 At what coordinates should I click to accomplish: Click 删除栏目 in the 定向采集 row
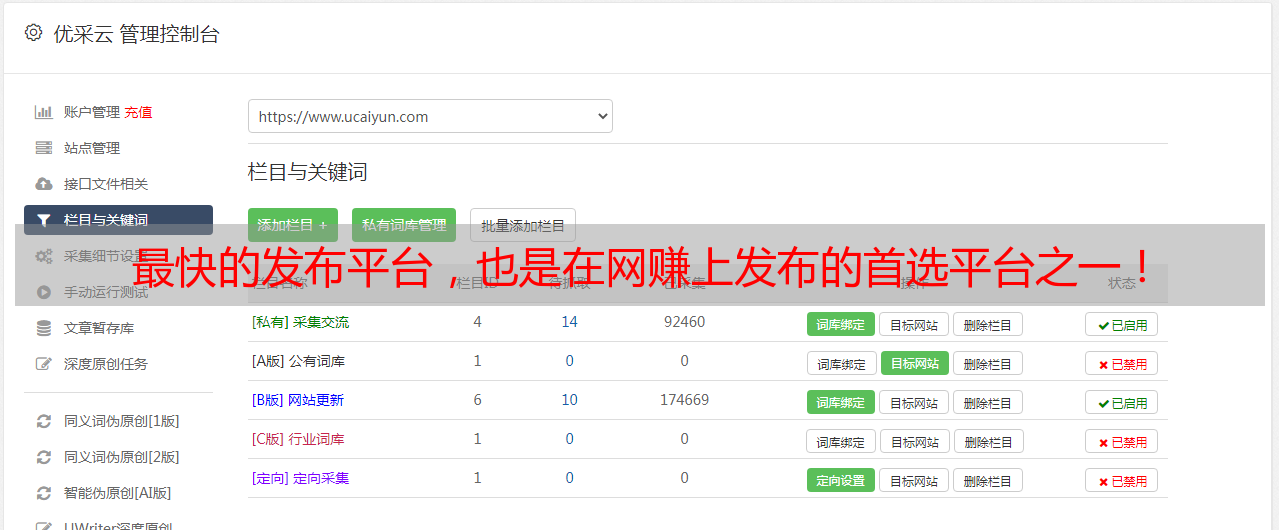pyautogui.click(x=988, y=480)
